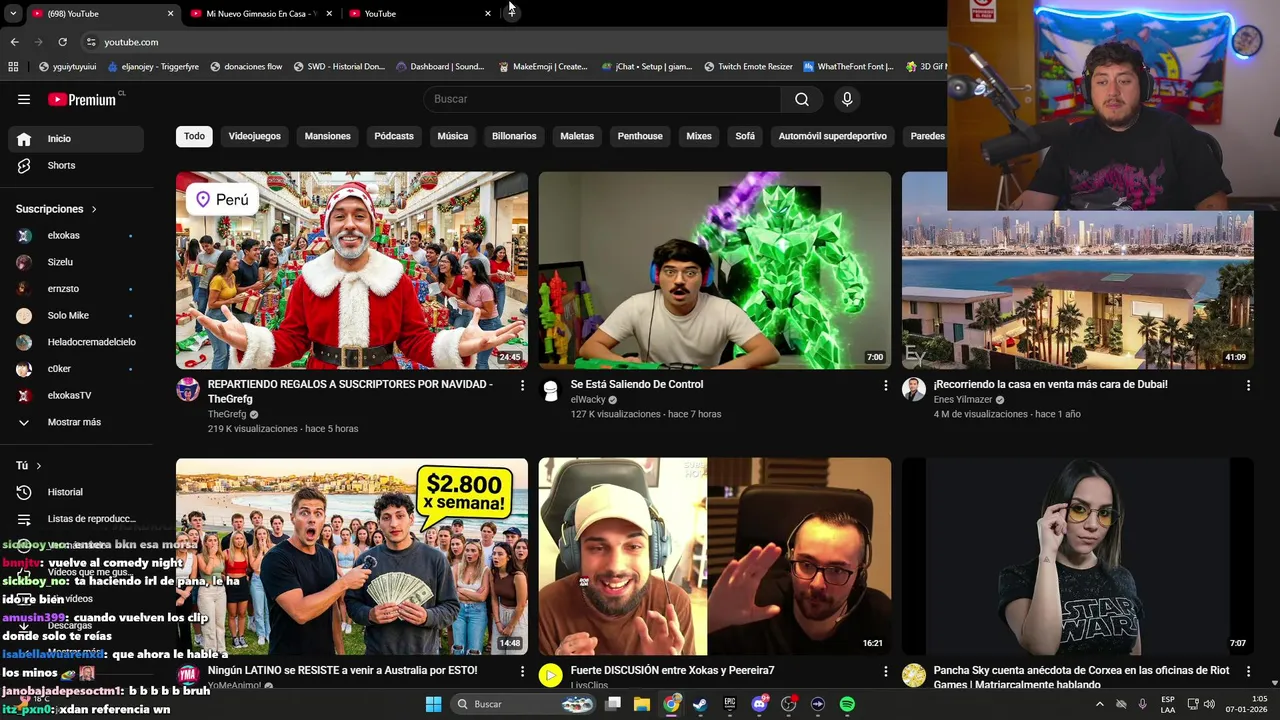The image size is (1280, 720).
Task: Select the Mixes filter chip
Action: (699, 136)
